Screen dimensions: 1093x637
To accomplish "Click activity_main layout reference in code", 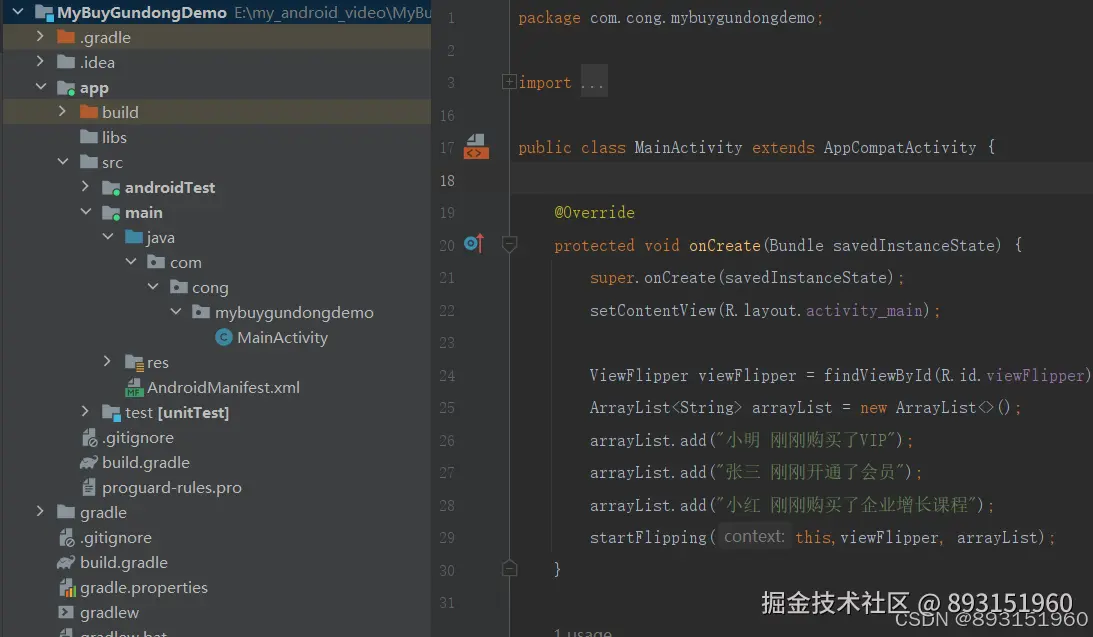I will pyautogui.click(x=864, y=310).
